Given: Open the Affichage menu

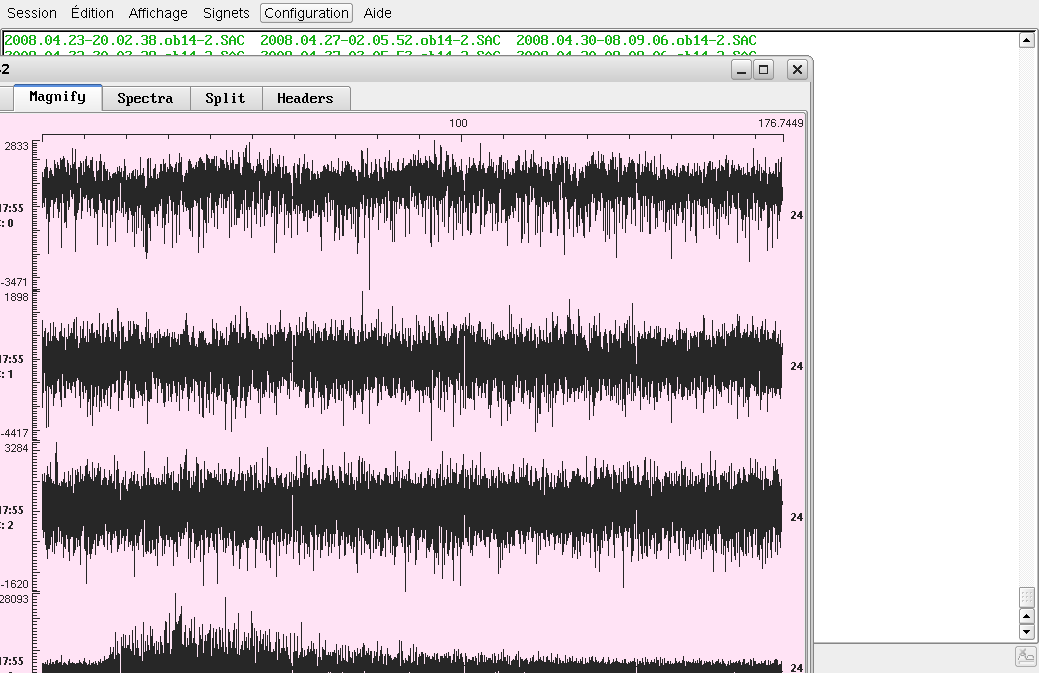Looking at the screenshot, I should point(158,13).
